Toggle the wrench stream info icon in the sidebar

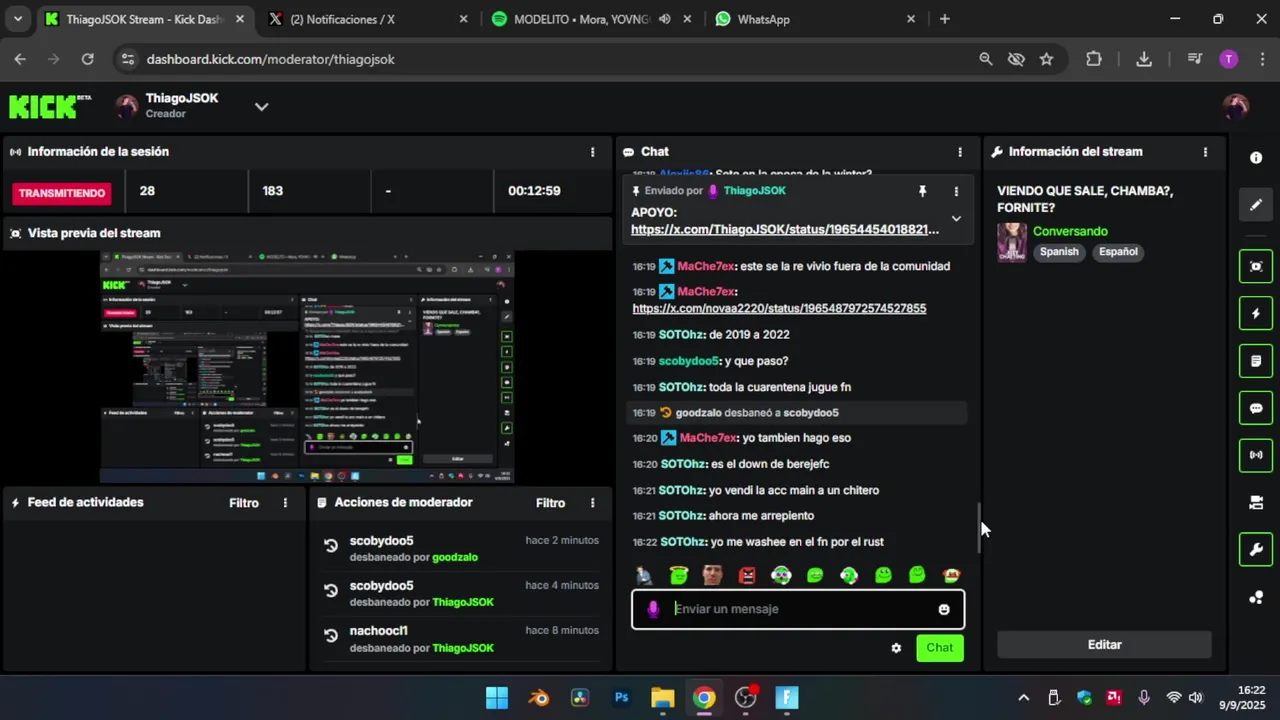[x=1256, y=549]
